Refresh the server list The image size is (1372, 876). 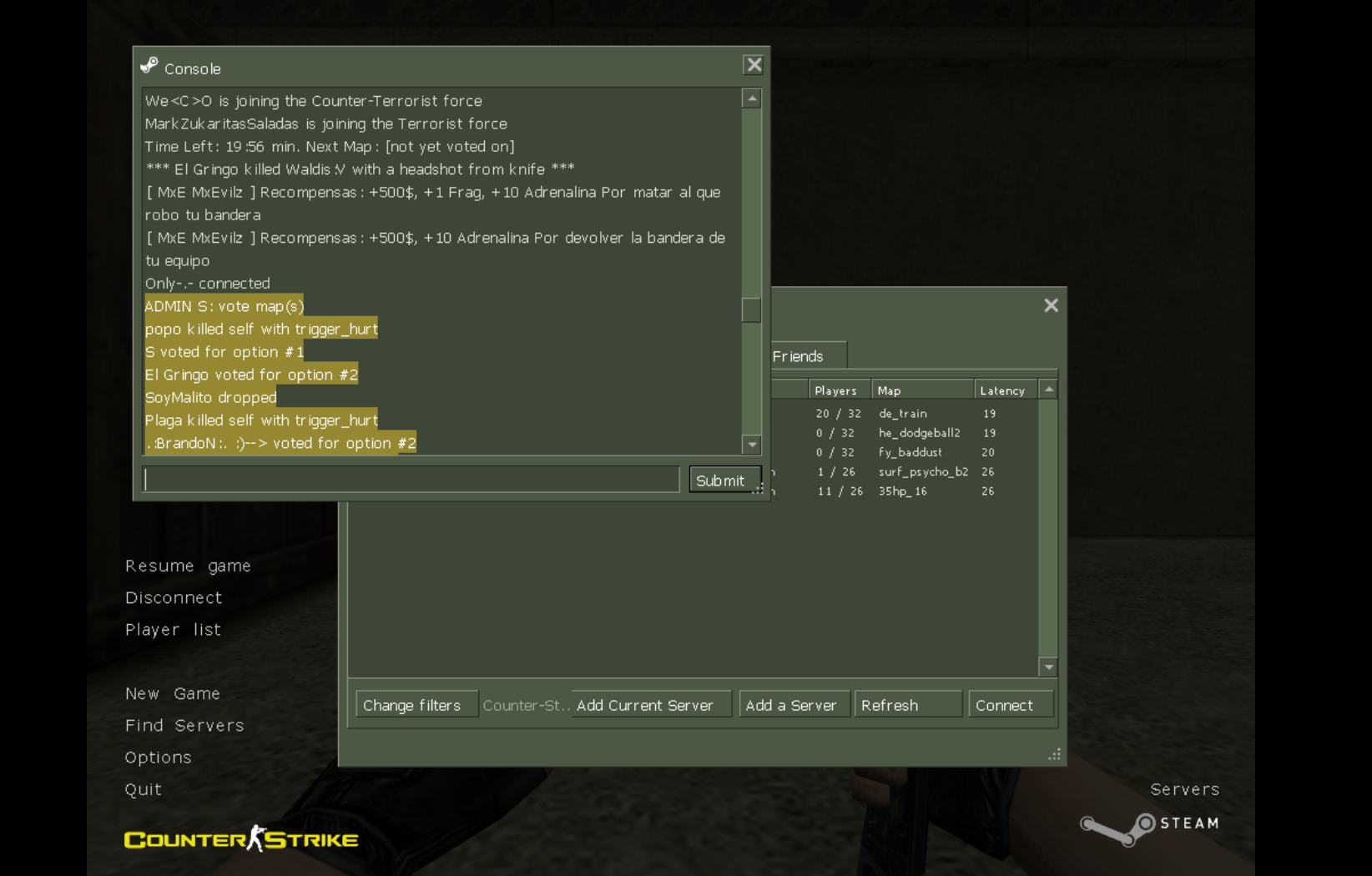908,705
